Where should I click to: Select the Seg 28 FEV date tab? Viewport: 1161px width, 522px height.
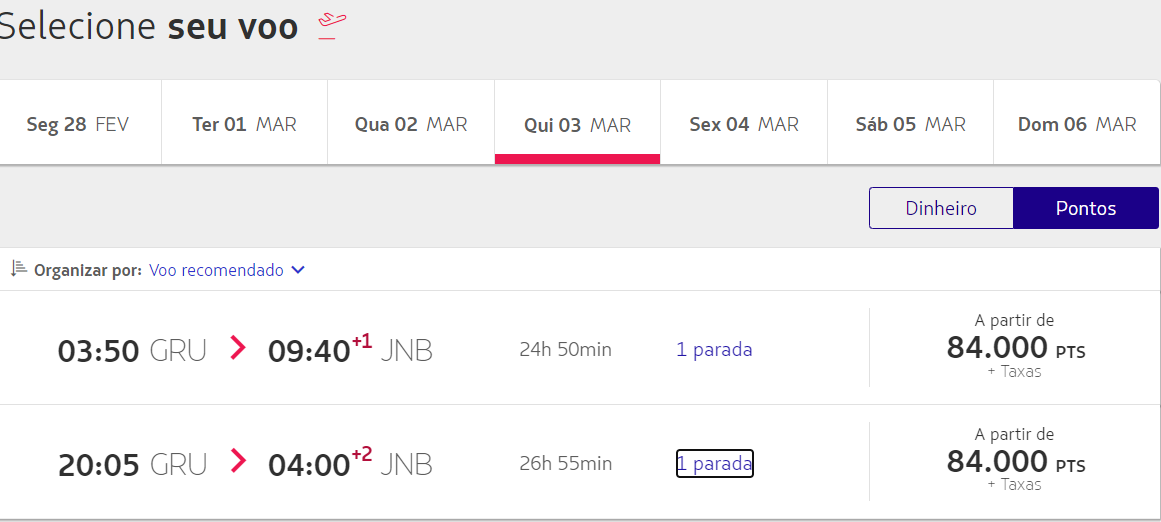78,125
